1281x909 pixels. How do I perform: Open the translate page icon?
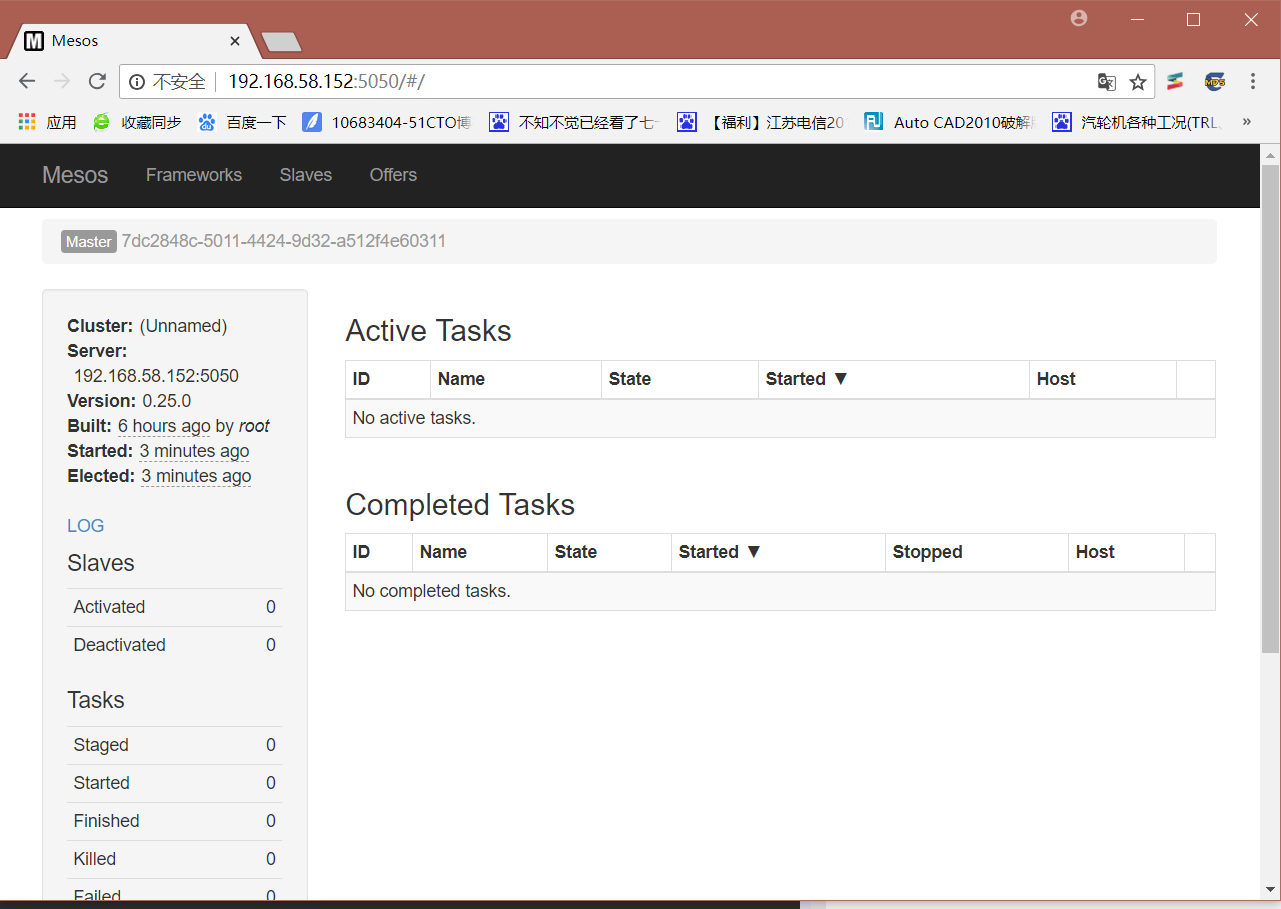pos(1106,82)
